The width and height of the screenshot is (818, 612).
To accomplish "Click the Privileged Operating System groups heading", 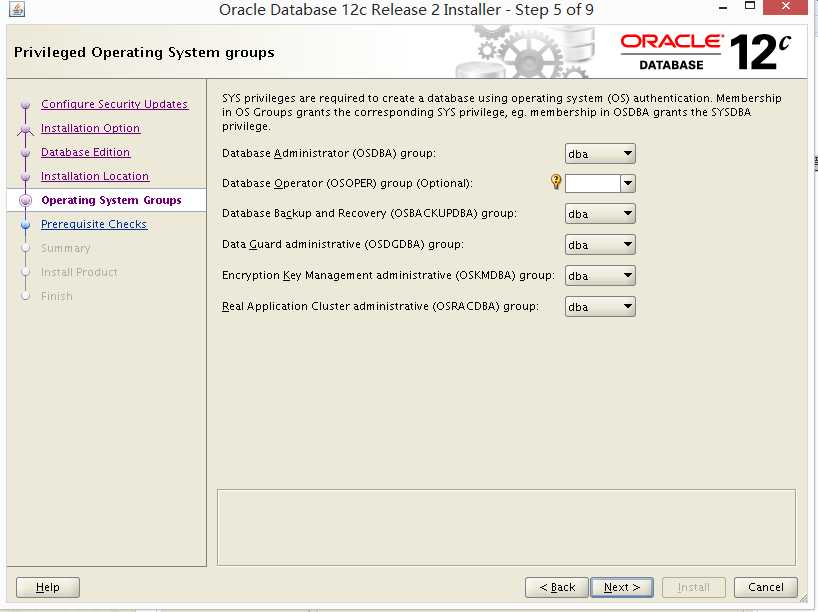I will (x=144, y=52).
